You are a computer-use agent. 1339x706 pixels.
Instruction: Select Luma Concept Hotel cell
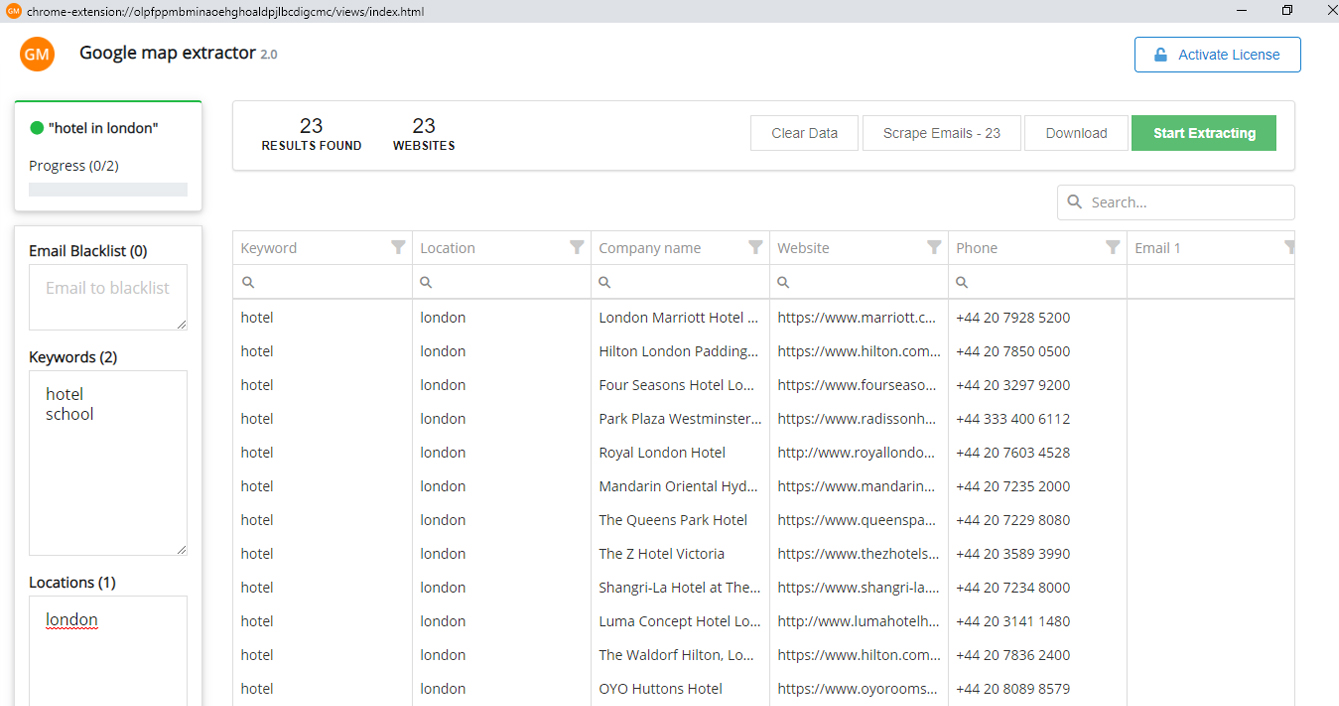pyautogui.click(x=680, y=621)
